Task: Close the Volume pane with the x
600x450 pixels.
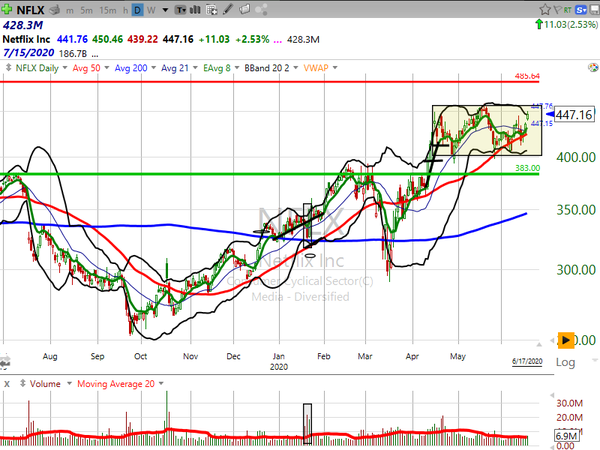Action: 7,383
